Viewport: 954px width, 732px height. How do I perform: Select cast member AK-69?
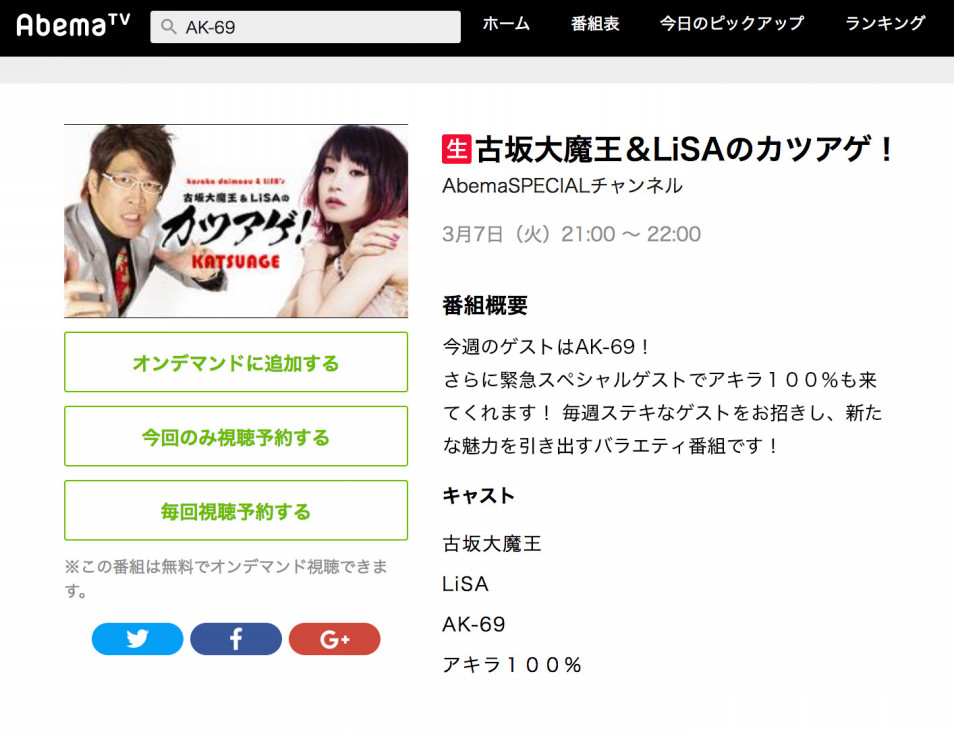click(x=474, y=624)
